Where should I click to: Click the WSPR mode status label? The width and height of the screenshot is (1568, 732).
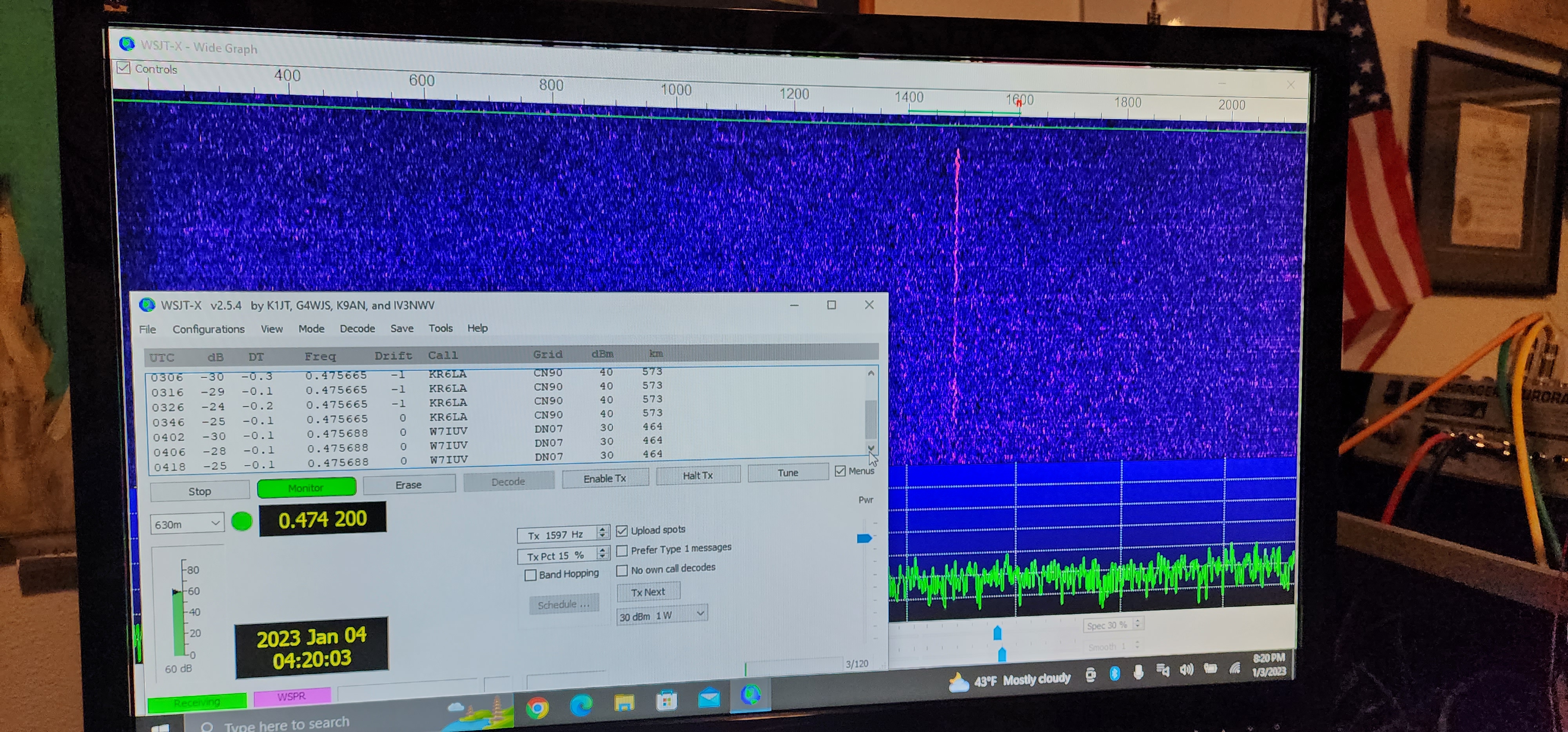tap(292, 696)
